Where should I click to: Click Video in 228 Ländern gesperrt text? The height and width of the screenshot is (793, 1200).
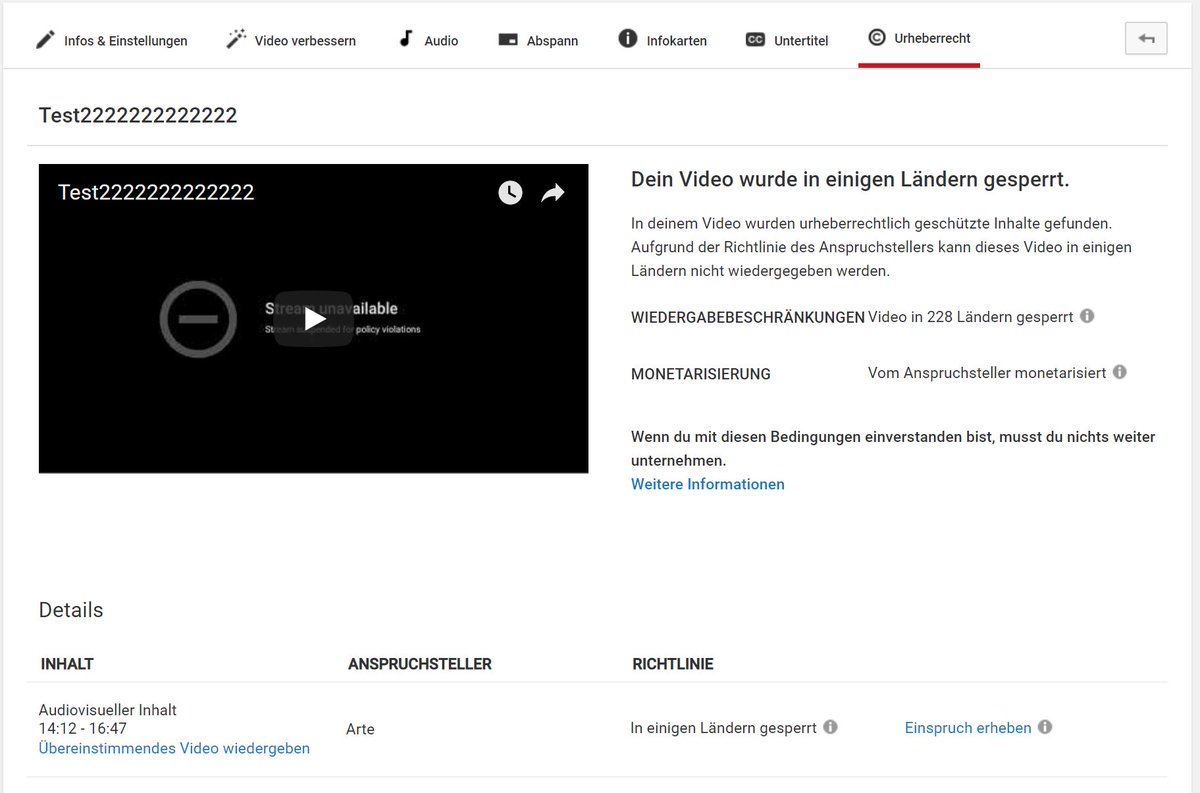[970, 317]
